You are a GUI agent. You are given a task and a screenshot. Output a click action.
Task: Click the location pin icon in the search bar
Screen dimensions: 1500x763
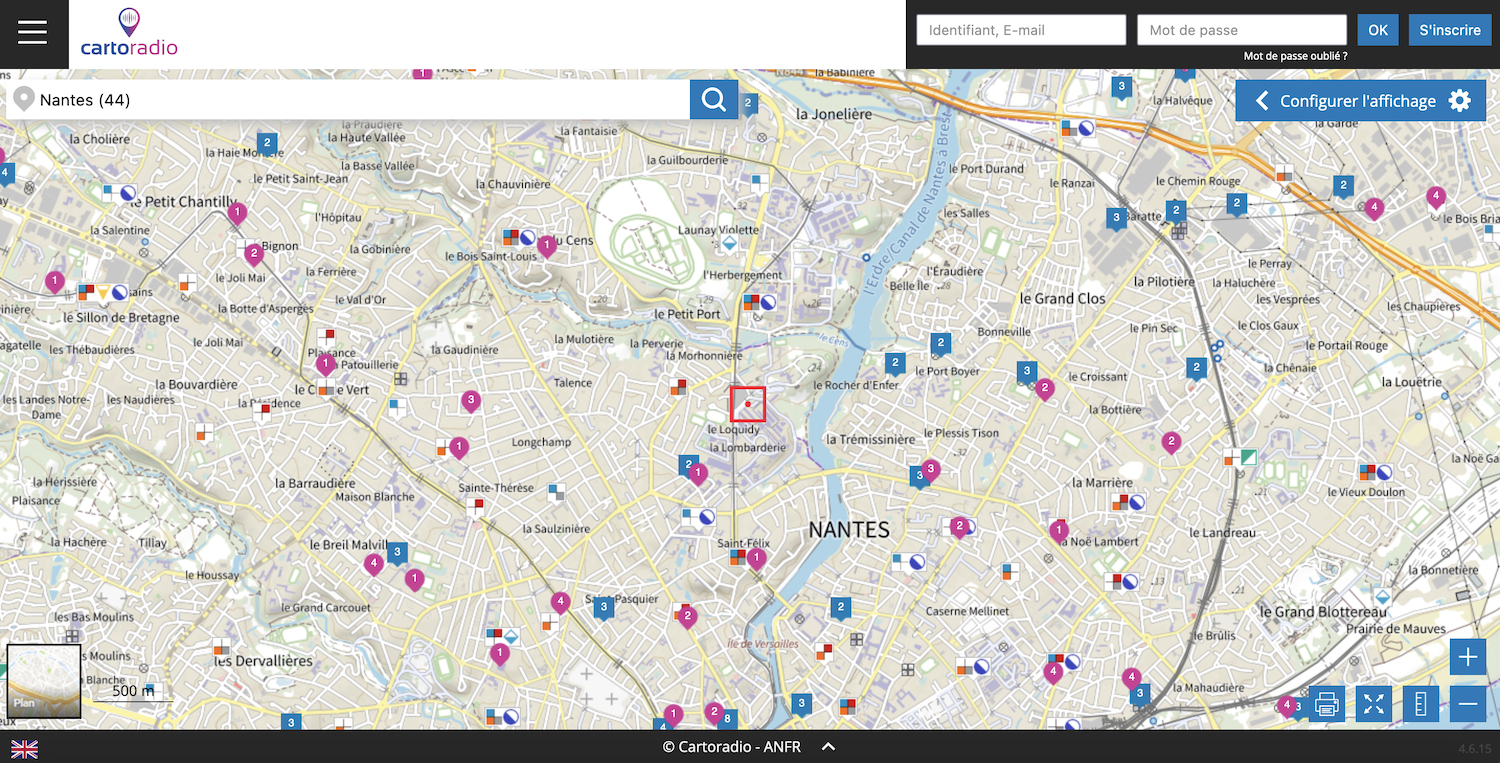point(22,100)
